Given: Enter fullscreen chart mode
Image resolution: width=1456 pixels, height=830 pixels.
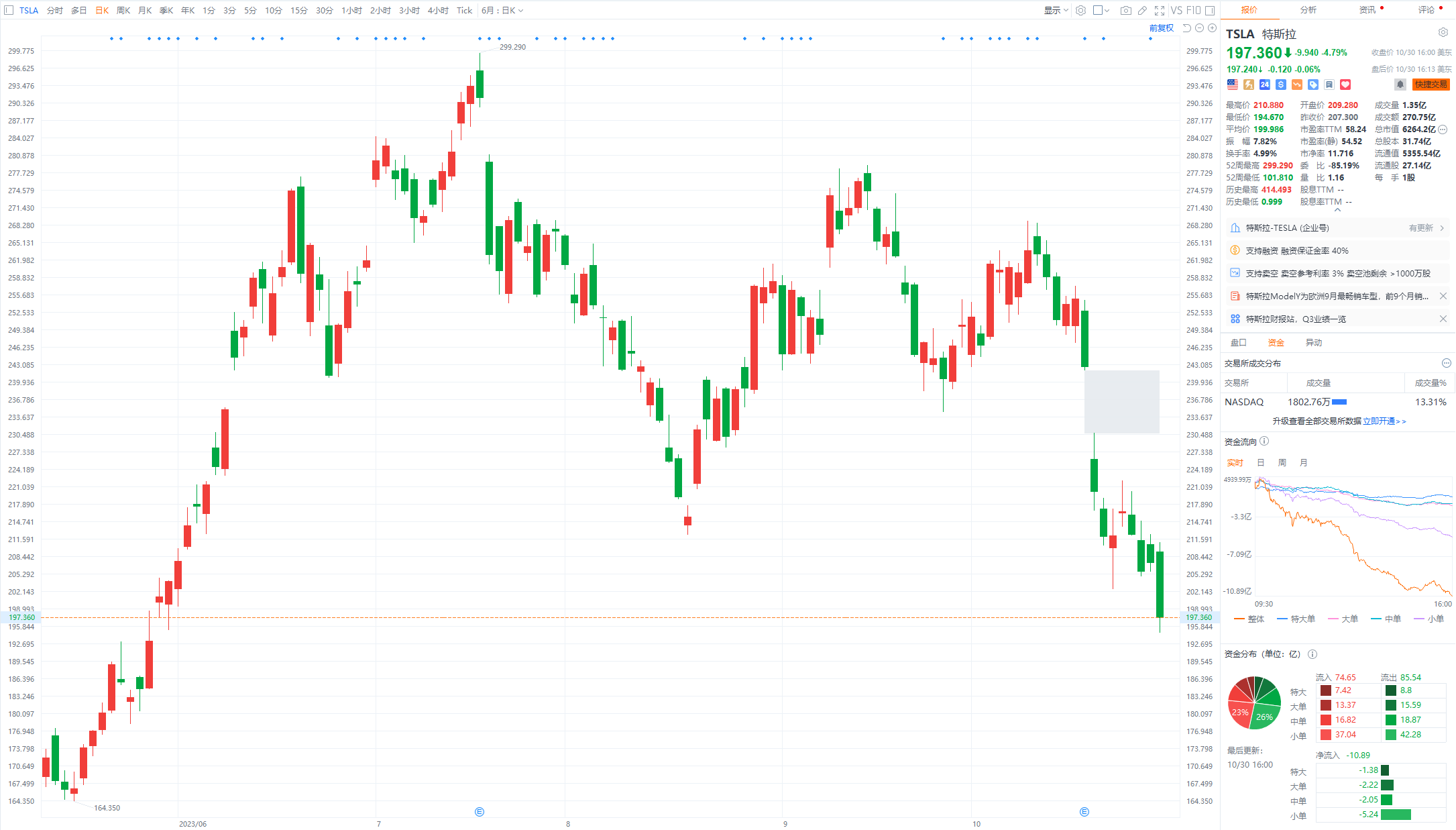Looking at the screenshot, I should (1160, 10).
